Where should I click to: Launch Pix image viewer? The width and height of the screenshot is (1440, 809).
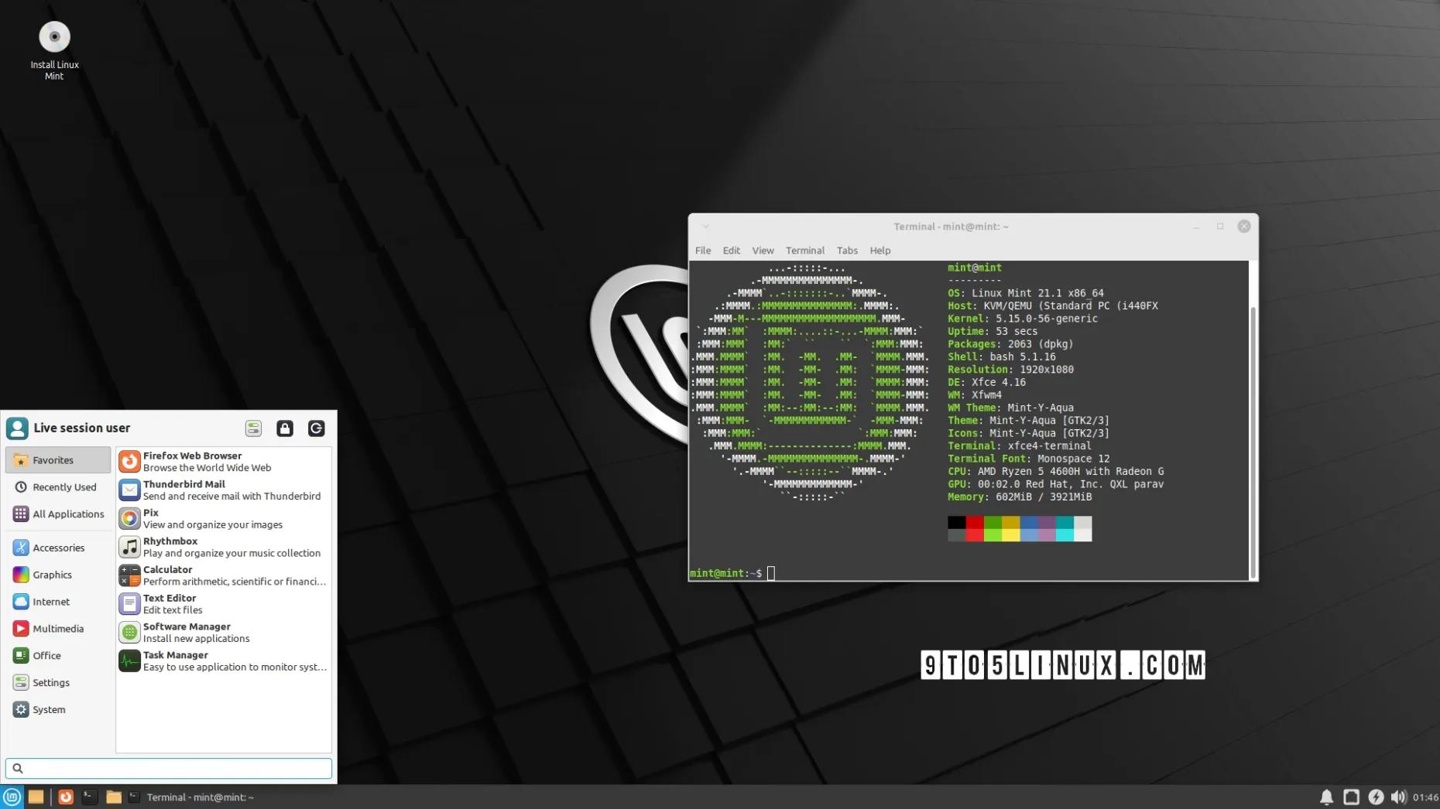click(x=223, y=518)
